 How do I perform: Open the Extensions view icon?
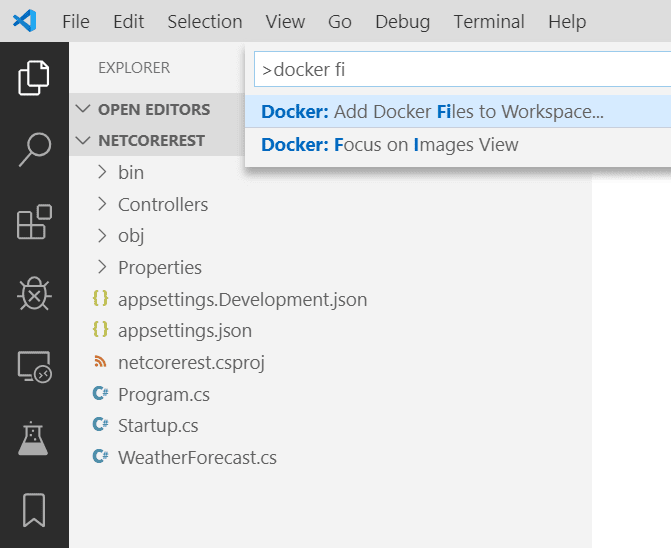click(34, 222)
